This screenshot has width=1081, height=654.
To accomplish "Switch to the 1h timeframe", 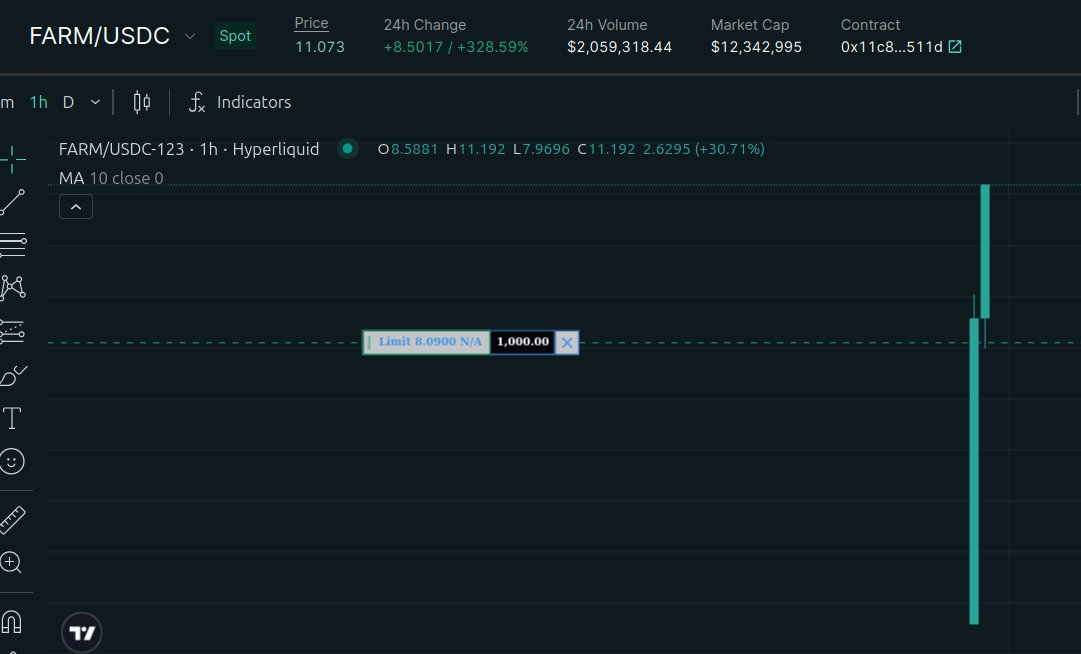I will pyautogui.click(x=39, y=102).
